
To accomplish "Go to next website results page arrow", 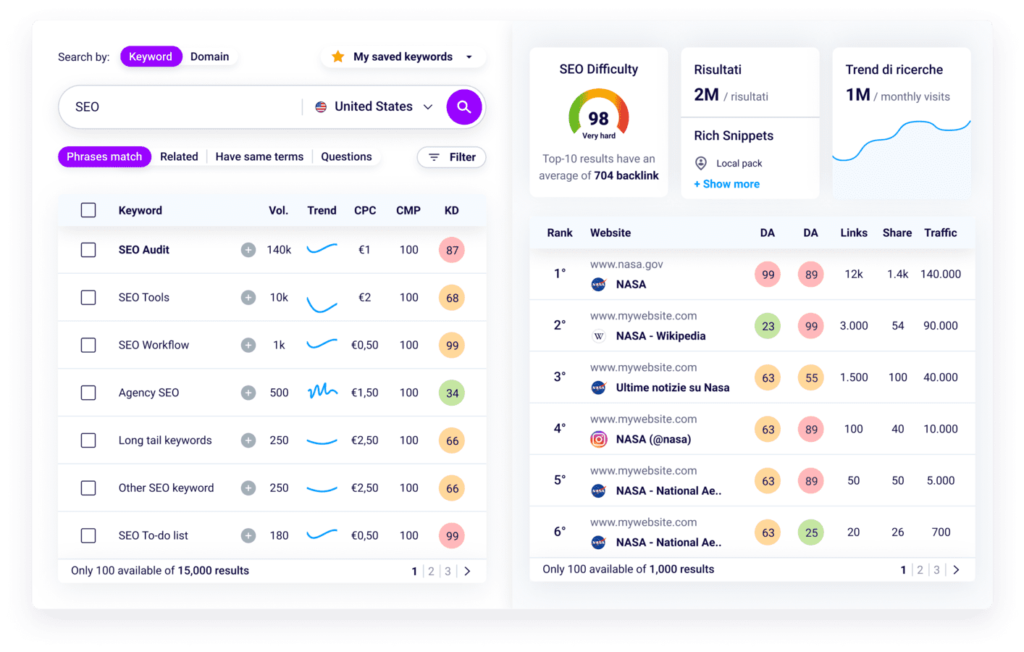I will coord(956,570).
